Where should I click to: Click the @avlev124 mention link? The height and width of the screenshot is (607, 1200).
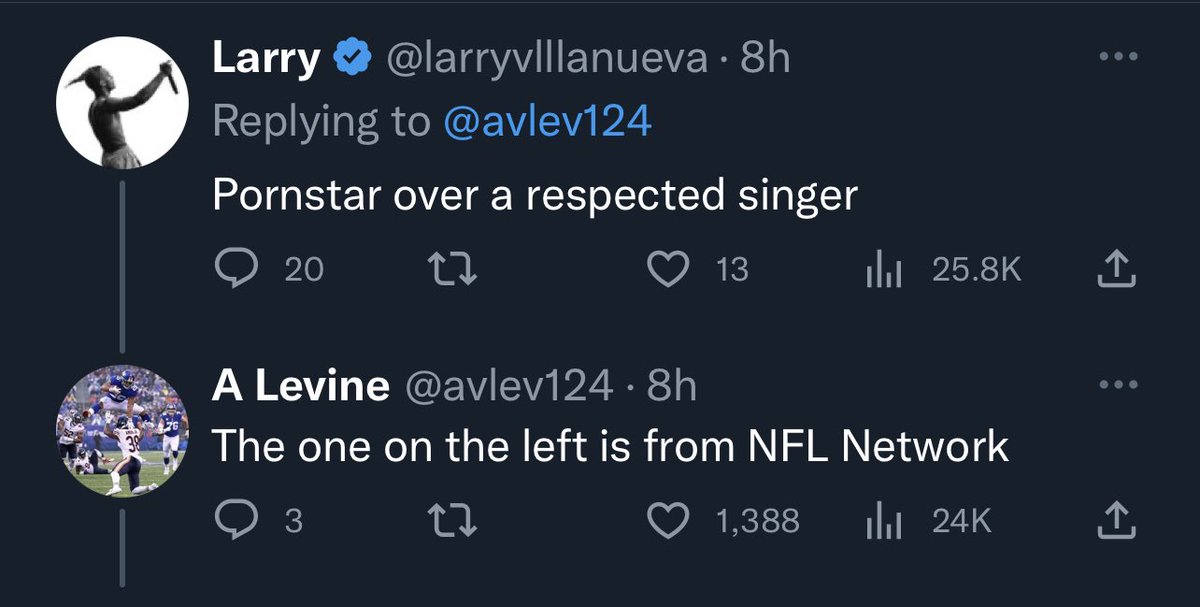click(x=544, y=122)
